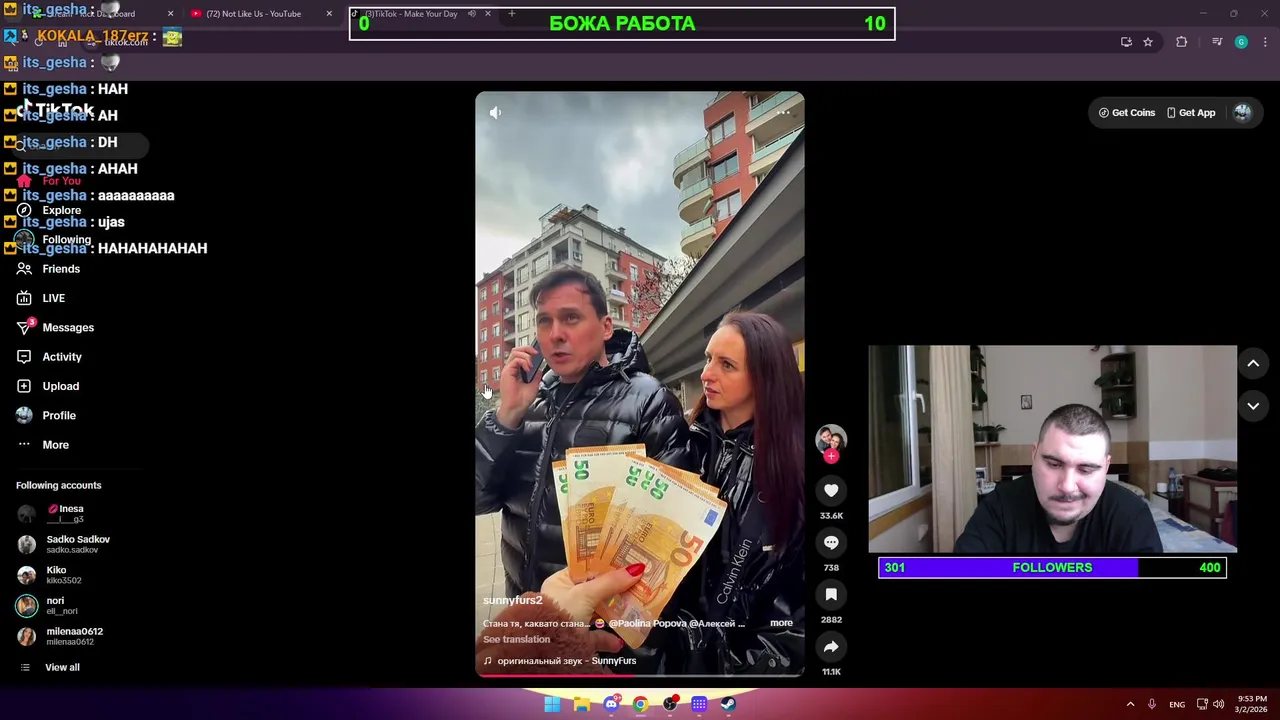The height and width of the screenshot is (720, 1280).
Task: Open the media controls music-note icon
Action: click(1217, 42)
